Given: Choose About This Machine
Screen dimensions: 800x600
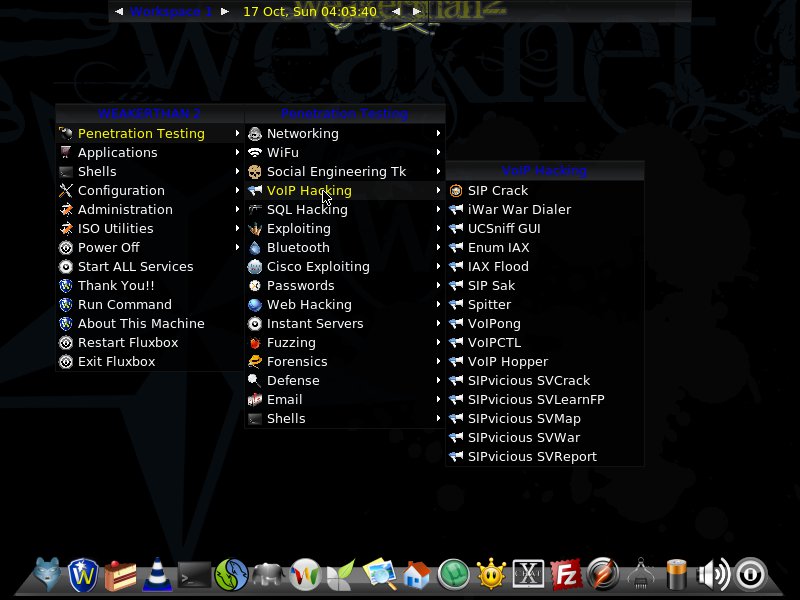Looking at the screenshot, I should coord(150,323).
